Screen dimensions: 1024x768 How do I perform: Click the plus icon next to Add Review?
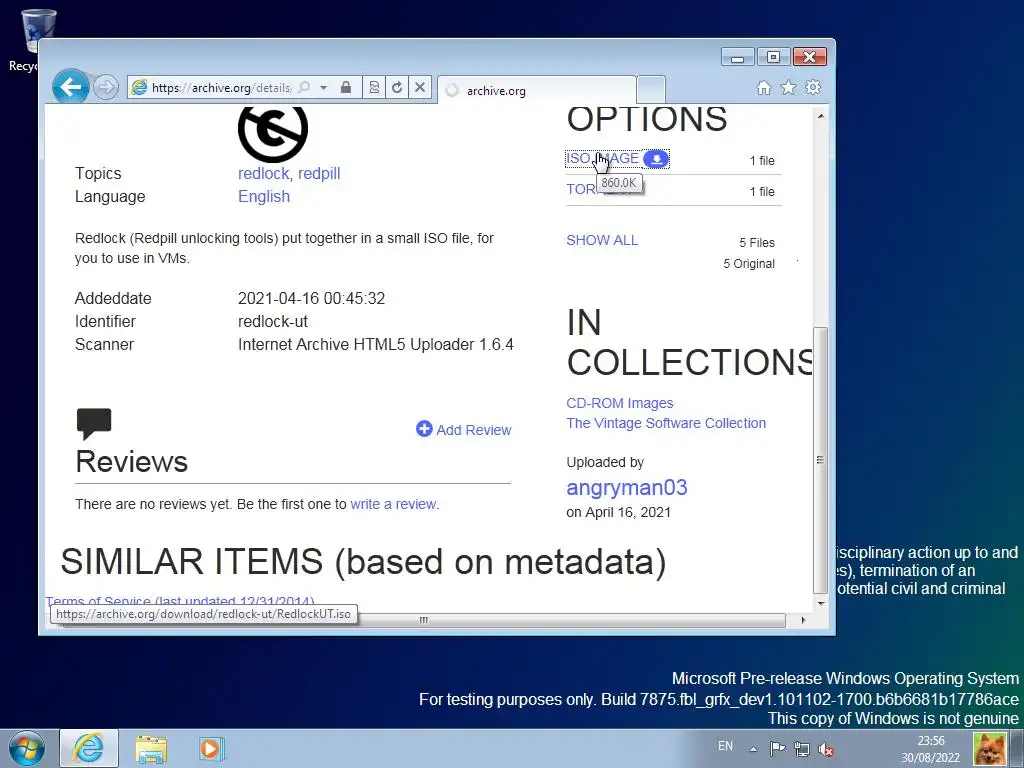click(x=424, y=428)
